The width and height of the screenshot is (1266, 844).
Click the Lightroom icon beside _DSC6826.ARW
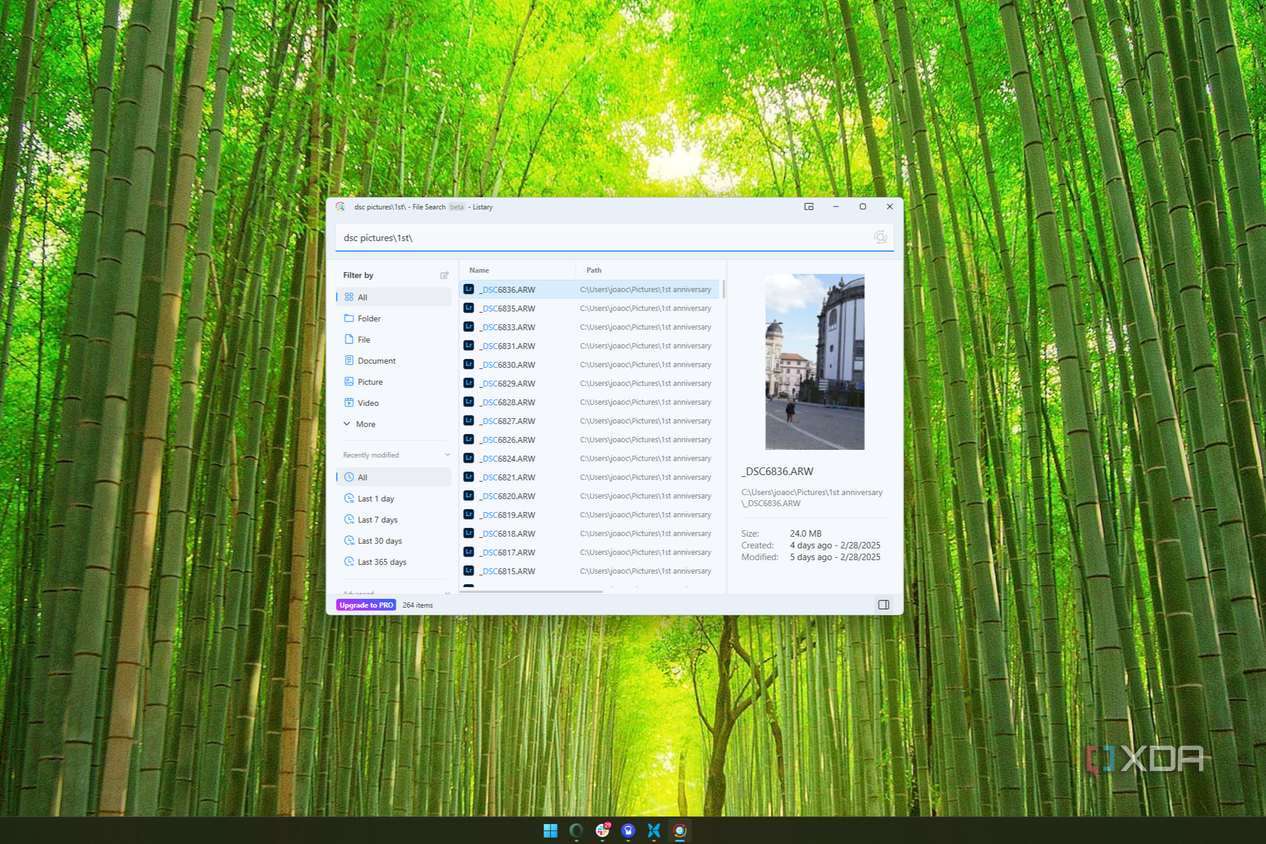[x=468, y=439]
